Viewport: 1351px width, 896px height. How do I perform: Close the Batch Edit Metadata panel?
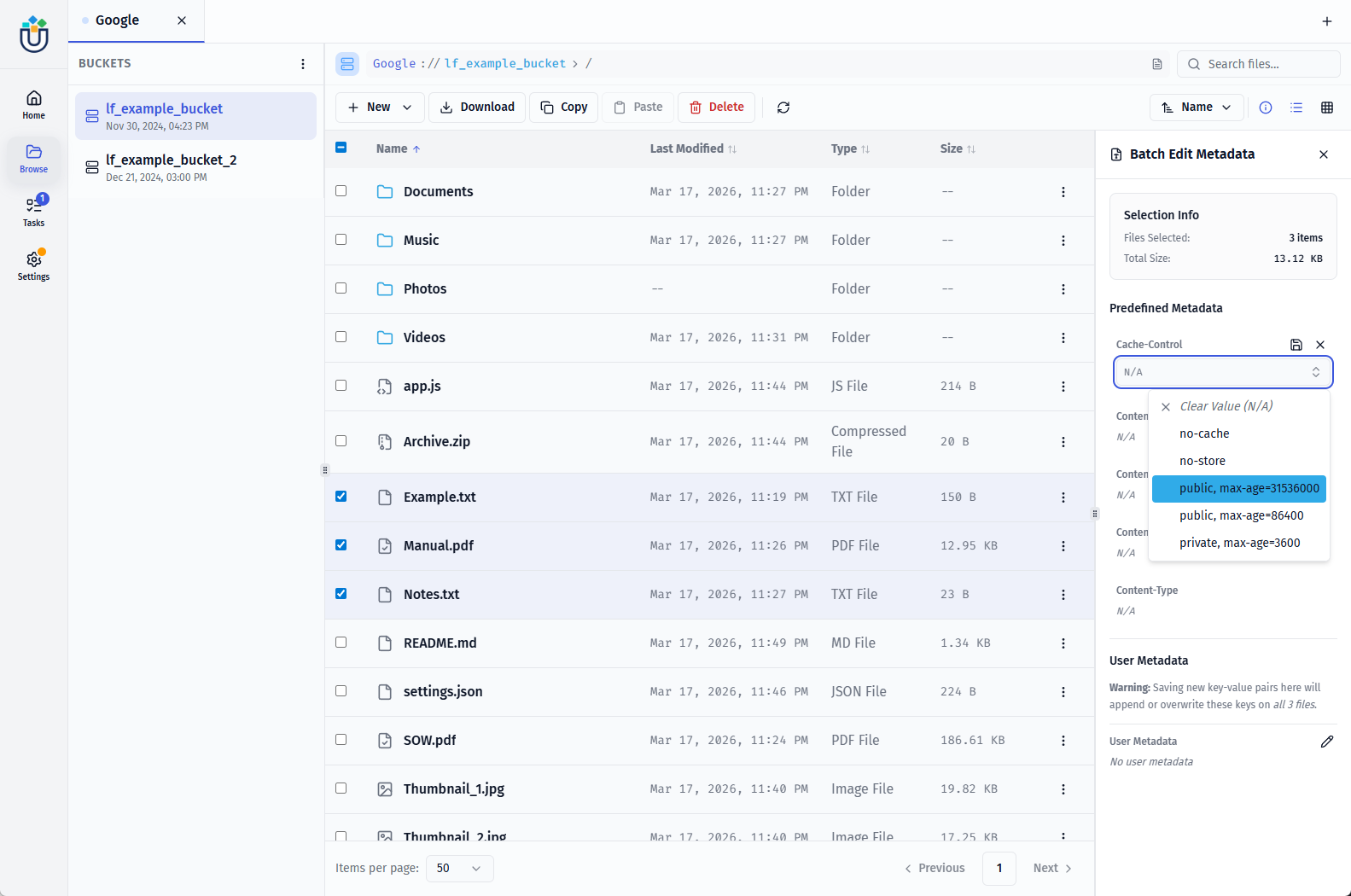1324,154
